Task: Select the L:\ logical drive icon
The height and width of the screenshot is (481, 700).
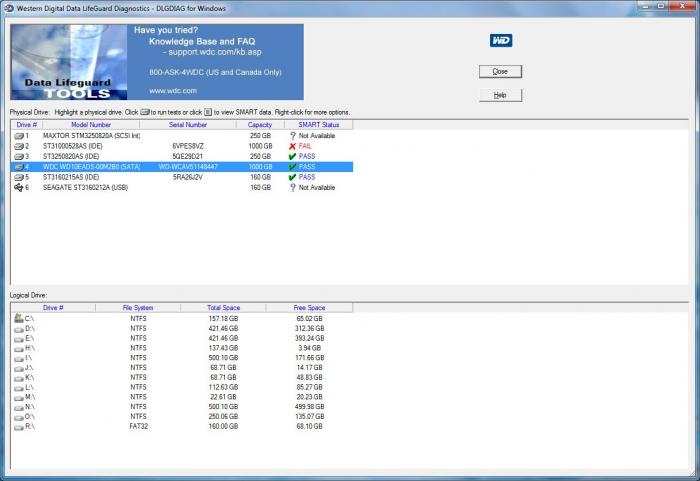Action: point(19,389)
